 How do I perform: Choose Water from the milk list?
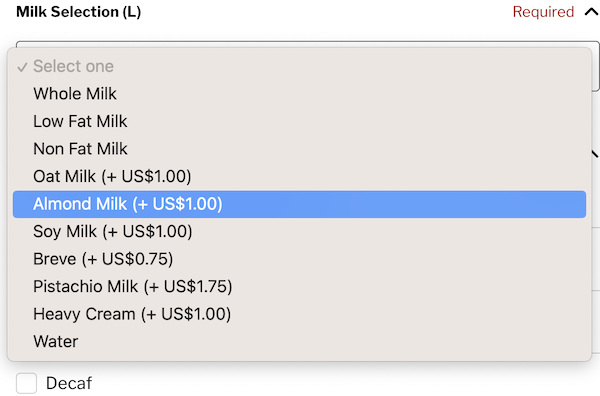pos(299,342)
